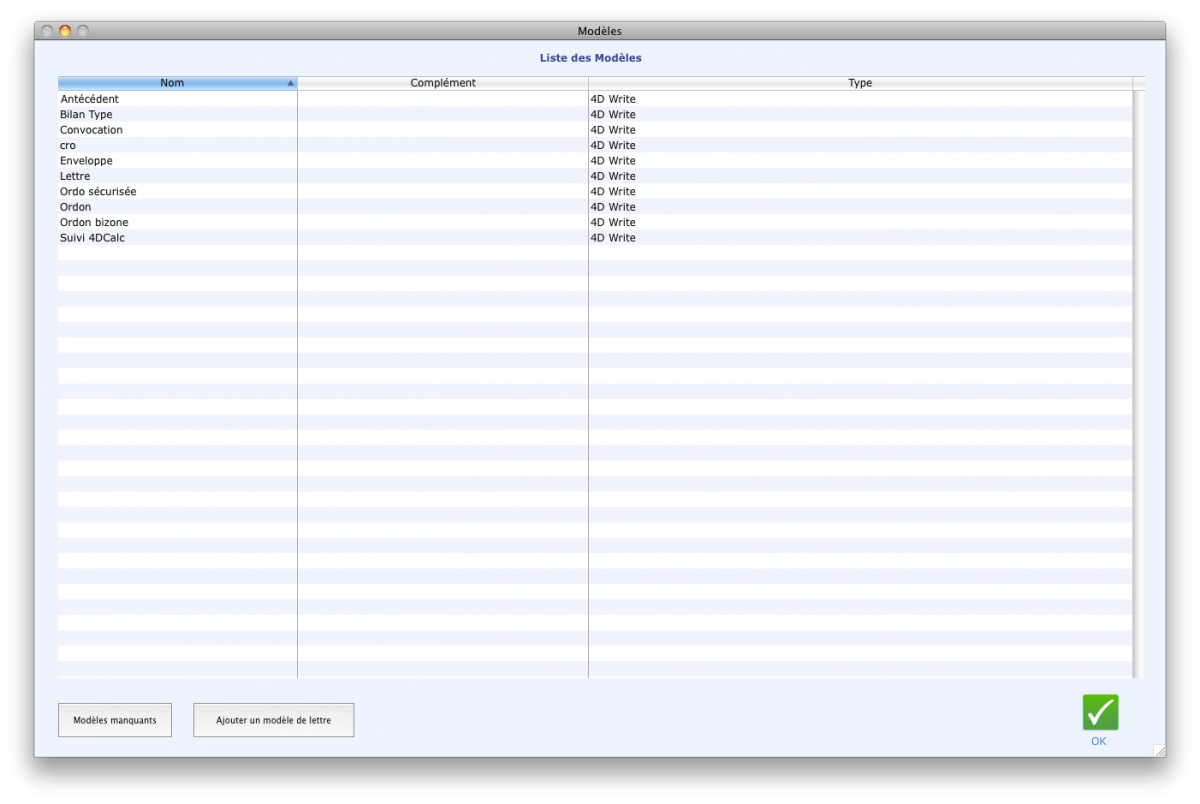Click the 4D Write type of Antécédent
Image resolution: width=1200 pixels, height=804 pixels.
click(x=613, y=99)
